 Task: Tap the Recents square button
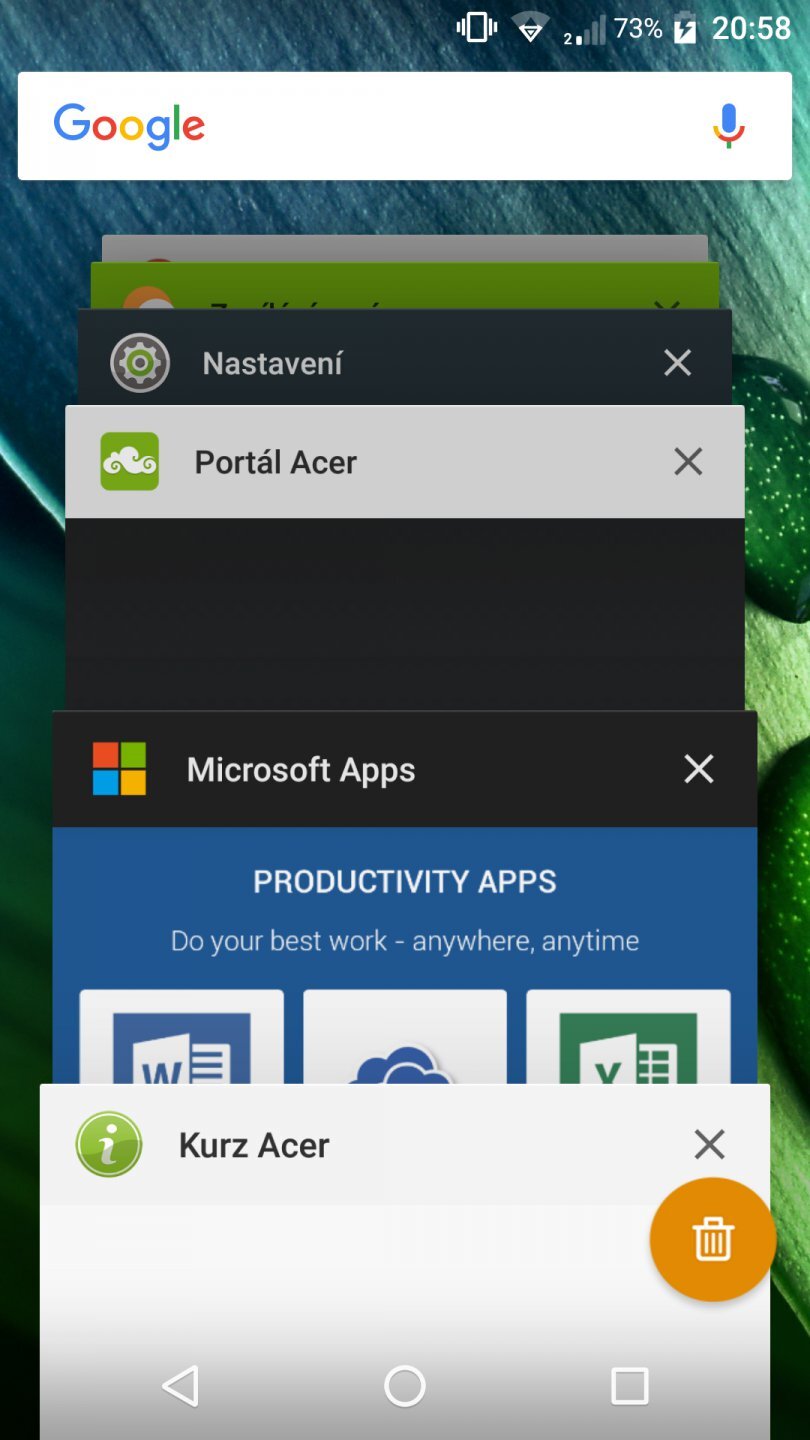(629, 1386)
